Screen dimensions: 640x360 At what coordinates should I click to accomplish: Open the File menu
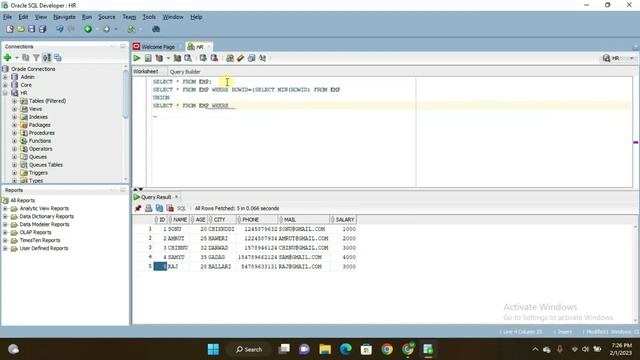click(x=7, y=17)
